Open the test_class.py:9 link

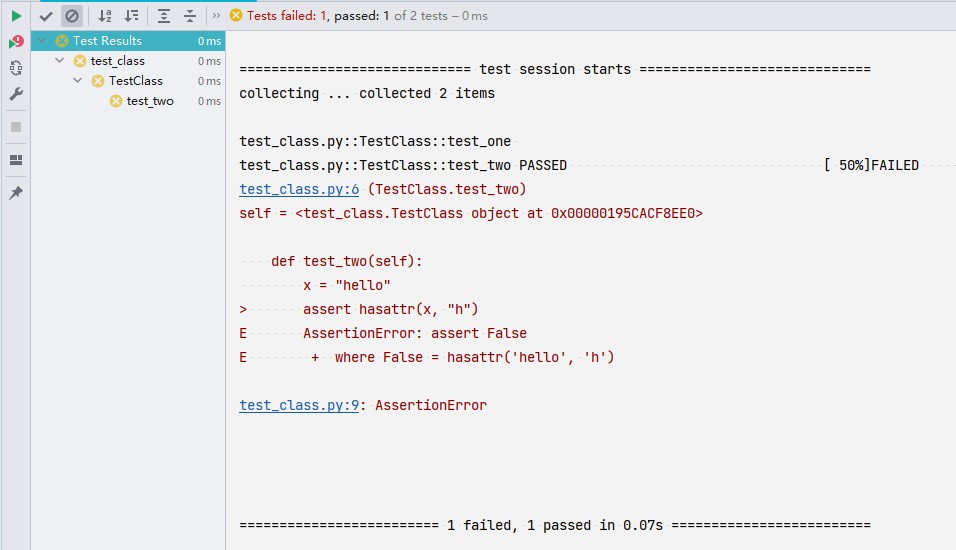(299, 405)
